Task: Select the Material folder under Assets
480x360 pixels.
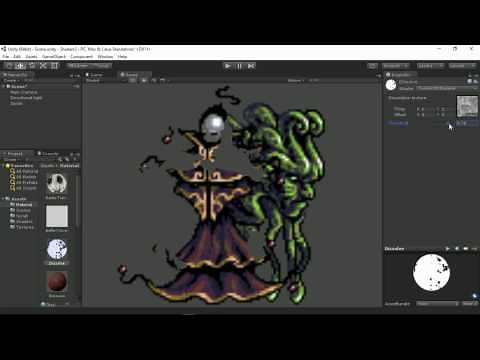Action: [21, 205]
